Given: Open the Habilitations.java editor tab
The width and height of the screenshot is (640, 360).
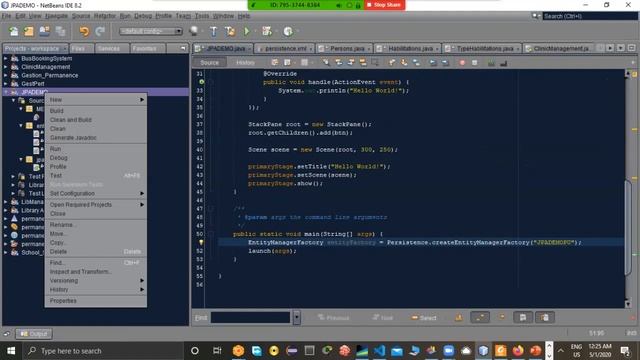Looking at the screenshot, I should coord(408,49).
